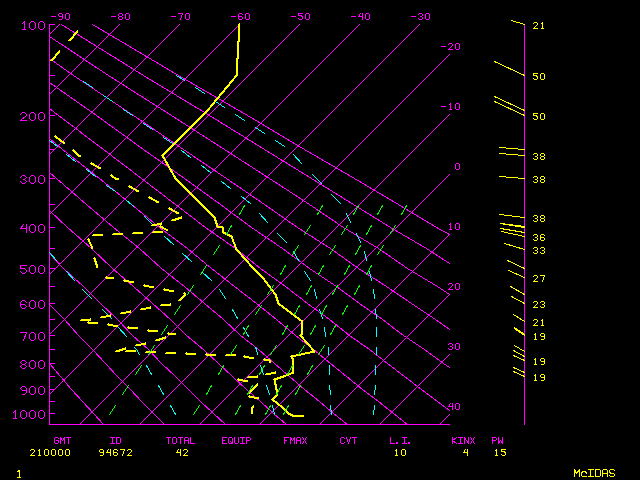
Task: Click the wind speed label 27
Action: pyautogui.click(x=538, y=279)
